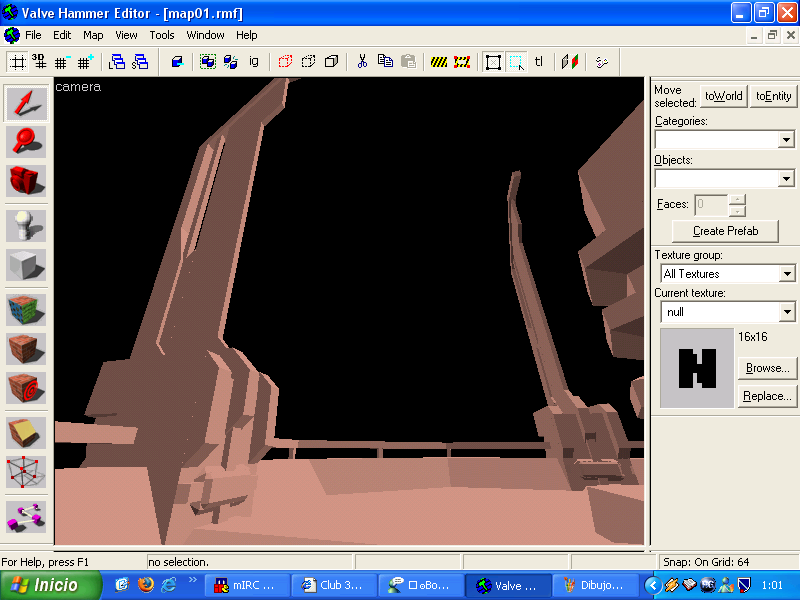The image size is (800, 600).
Task: Select the red arrow Selection tool
Action: (26, 103)
